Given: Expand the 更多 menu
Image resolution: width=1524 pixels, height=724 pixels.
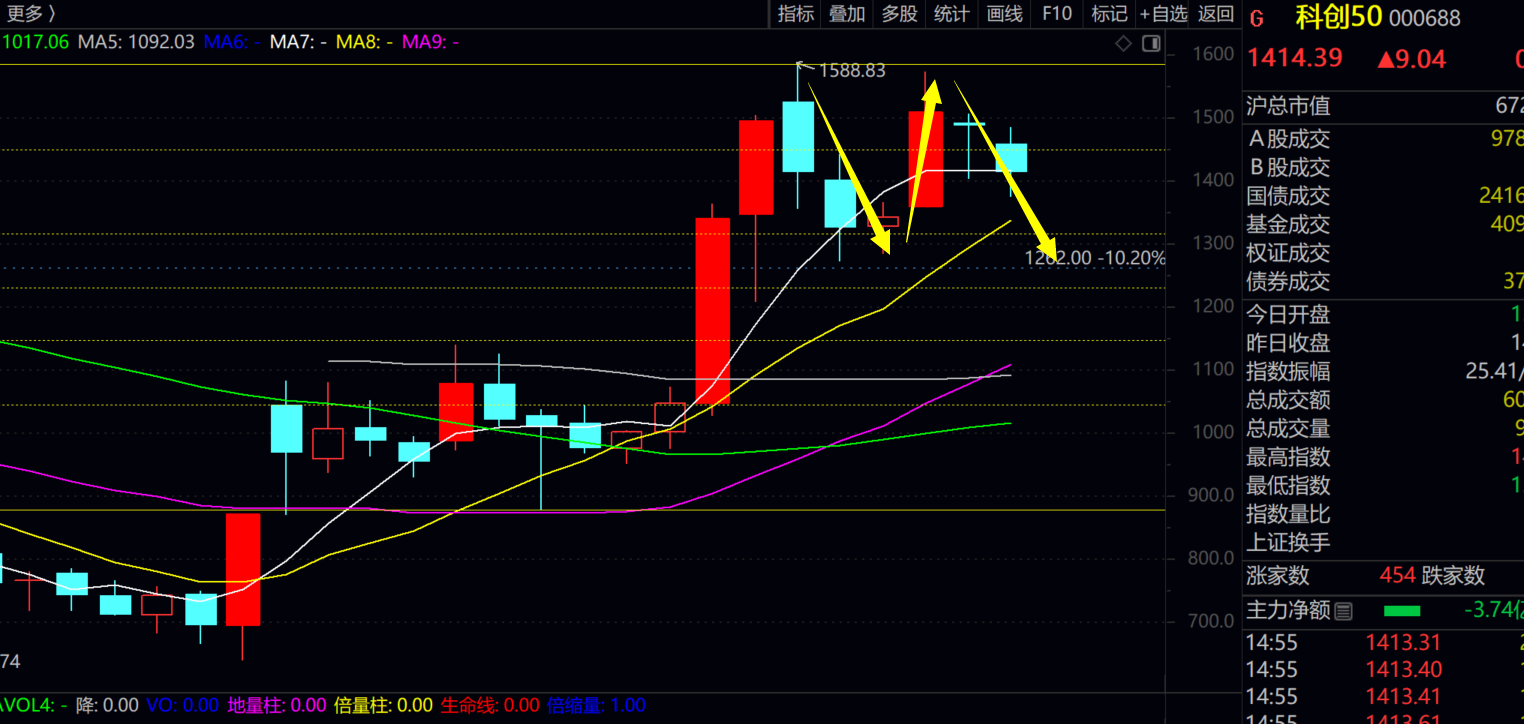Looking at the screenshot, I should pyautogui.click(x=30, y=13).
